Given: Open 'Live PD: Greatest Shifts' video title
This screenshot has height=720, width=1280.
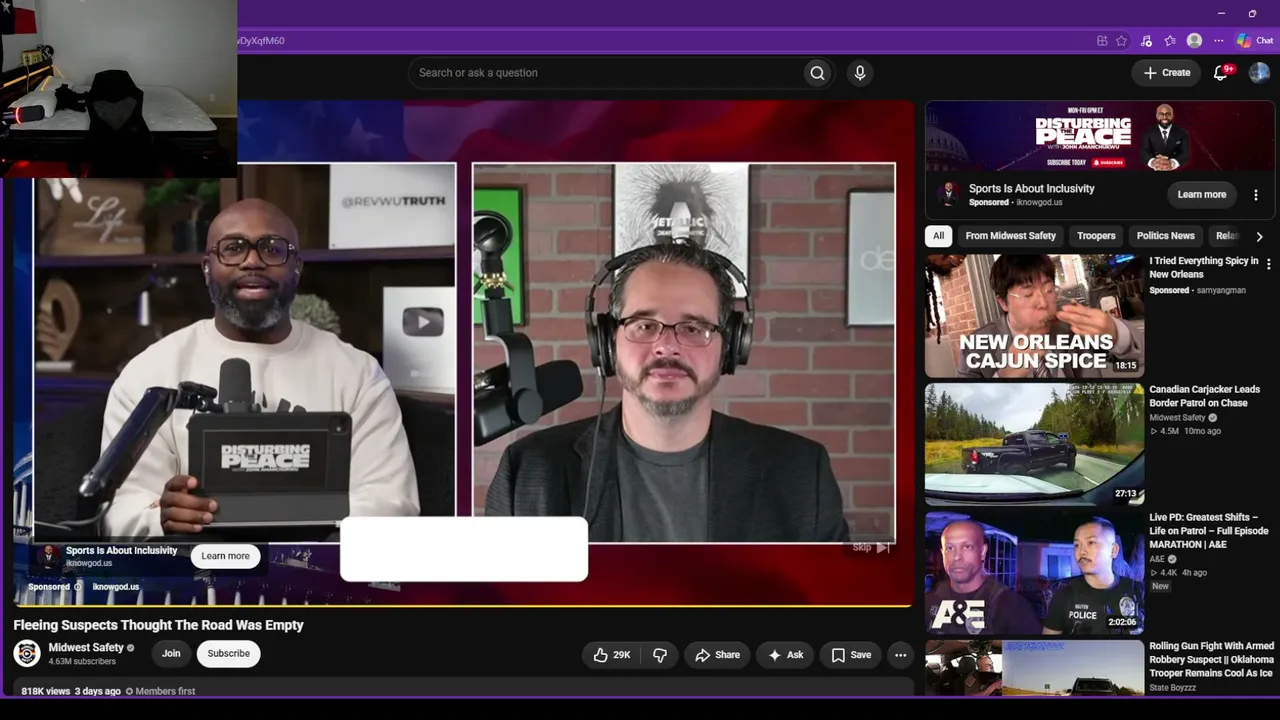Looking at the screenshot, I should [x=1209, y=531].
